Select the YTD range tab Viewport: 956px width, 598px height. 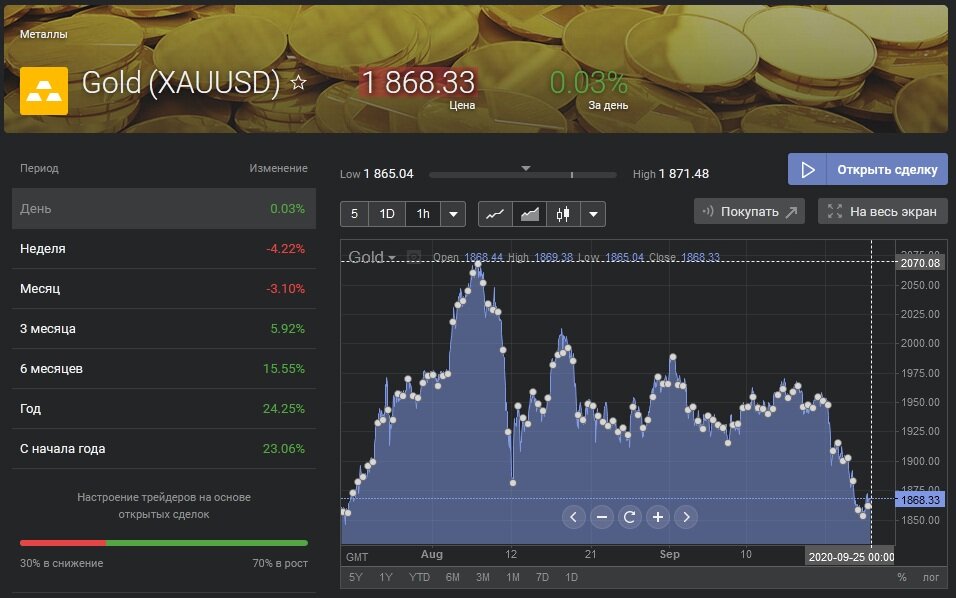point(420,577)
